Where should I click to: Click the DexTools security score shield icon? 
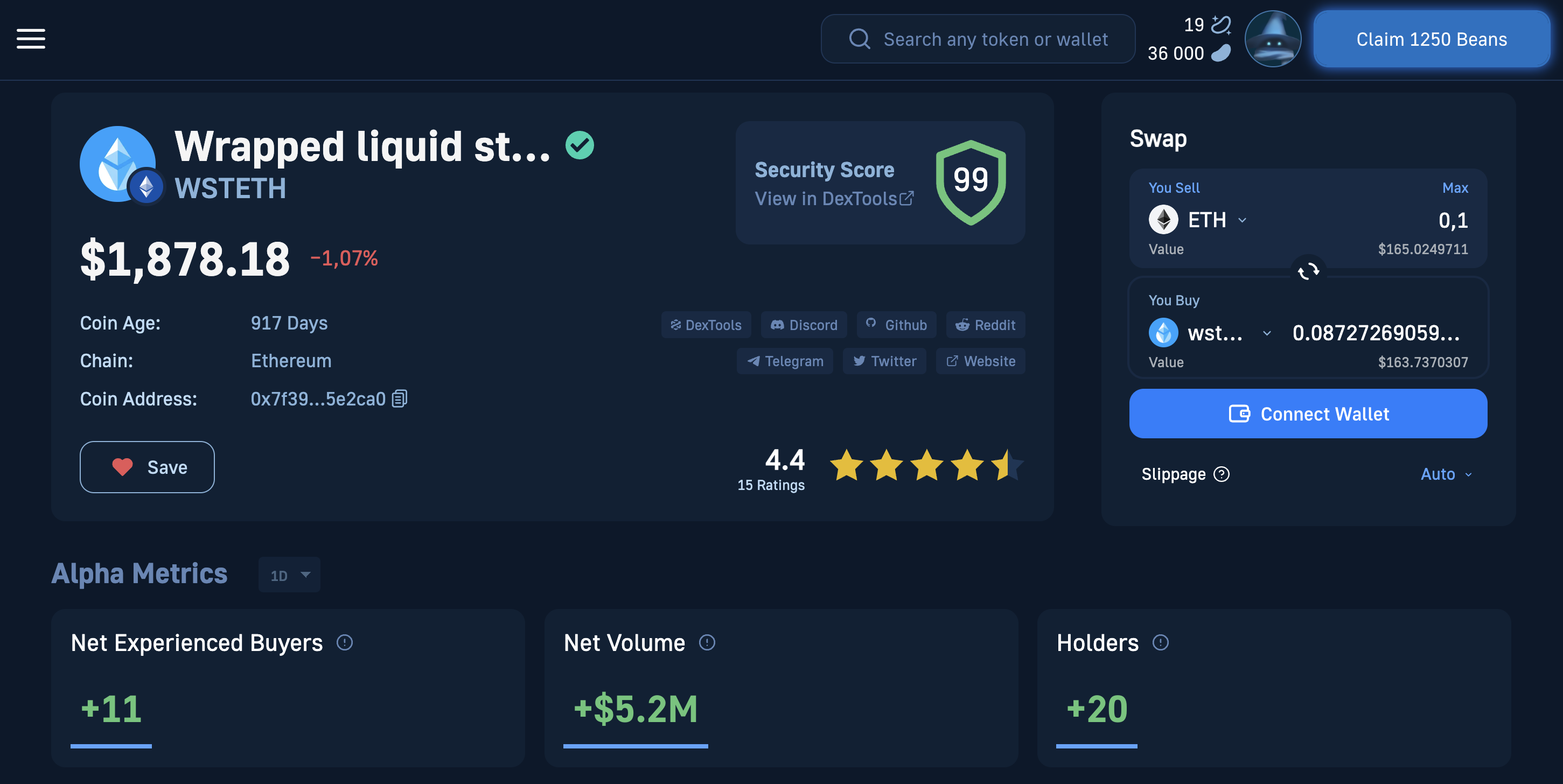click(969, 183)
